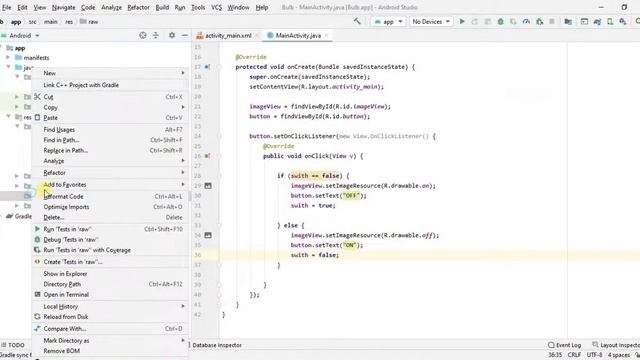640x360 pixels.
Task: Click the Cut scissors icon in context menu
Action: (x=37, y=97)
